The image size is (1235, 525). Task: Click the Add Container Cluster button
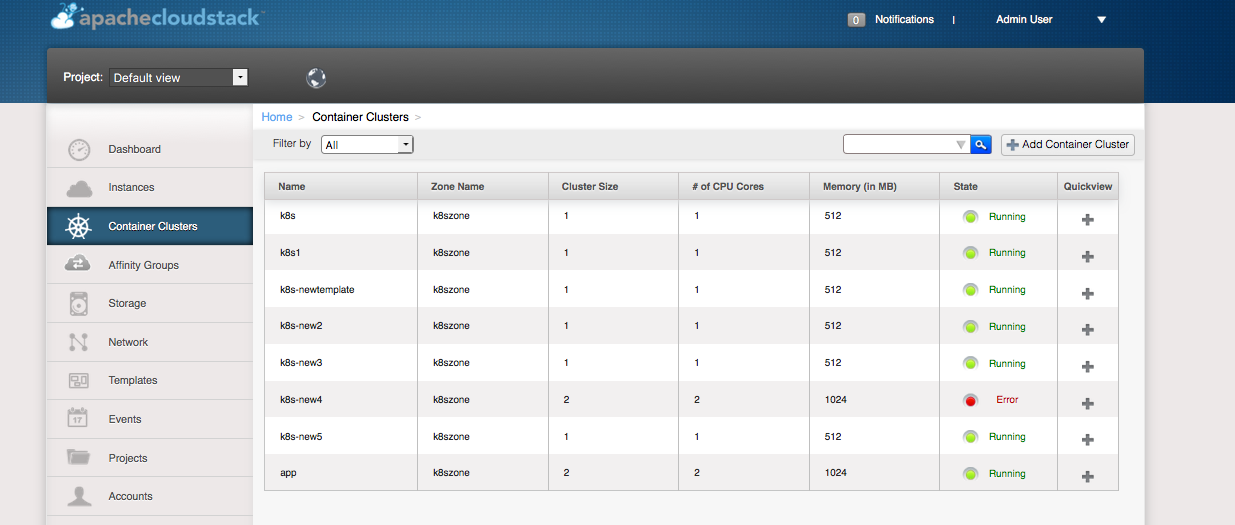coord(1068,144)
